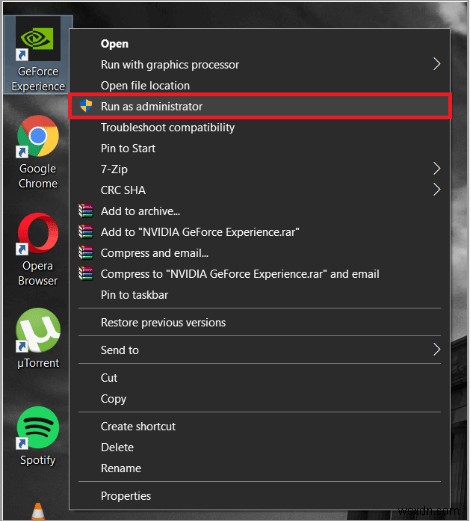Select the GeForce Experience desktop shortcut
Viewport: 471px width, 521px height.
coord(38,54)
